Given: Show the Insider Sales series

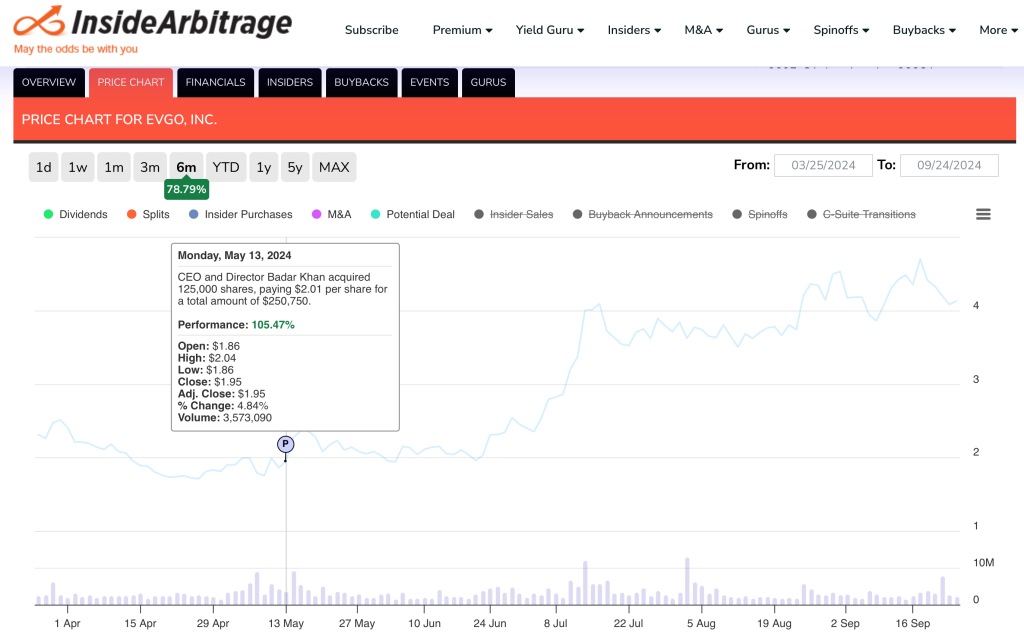Looking at the screenshot, I should pyautogui.click(x=514, y=214).
